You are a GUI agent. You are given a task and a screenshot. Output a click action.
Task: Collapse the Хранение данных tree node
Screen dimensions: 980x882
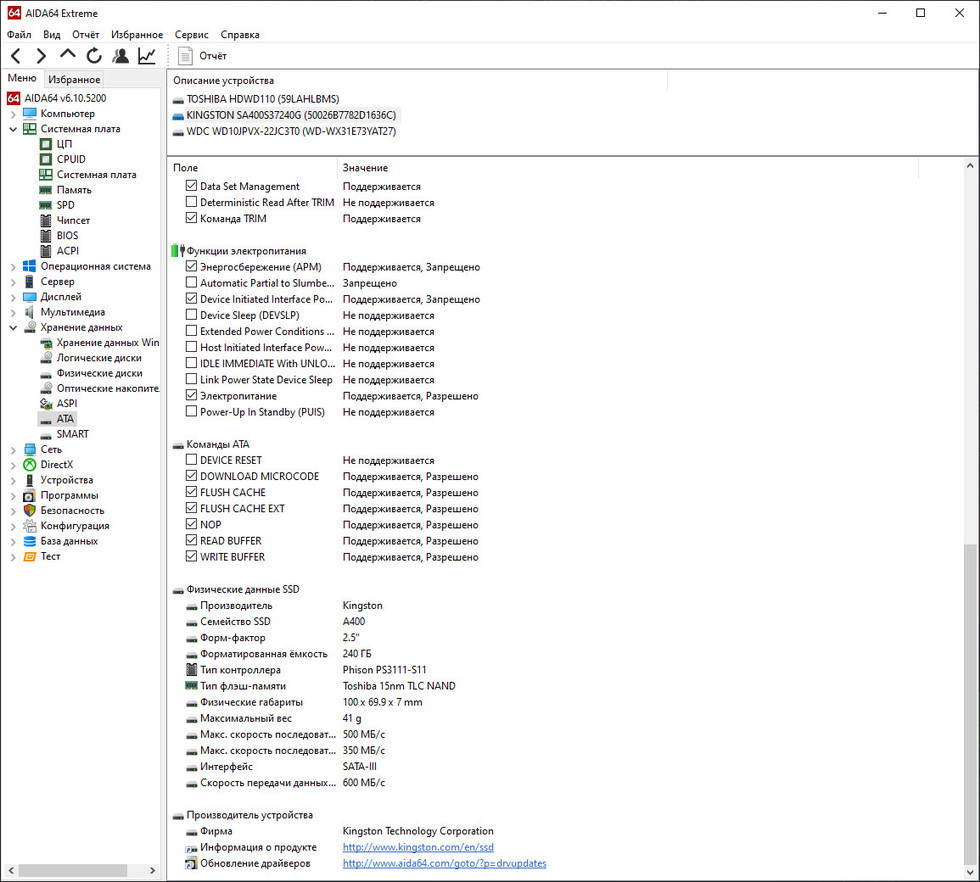[13, 327]
